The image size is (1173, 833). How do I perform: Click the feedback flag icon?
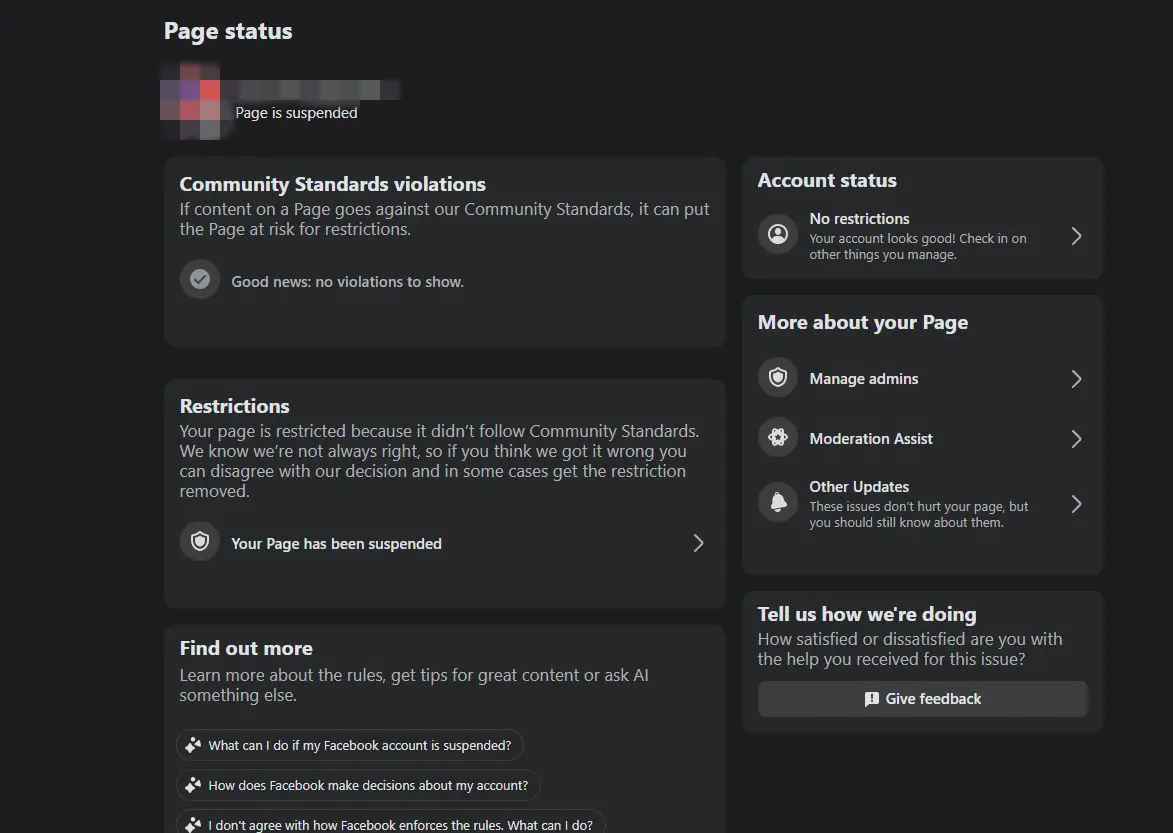pyautogui.click(x=872, y=699)
